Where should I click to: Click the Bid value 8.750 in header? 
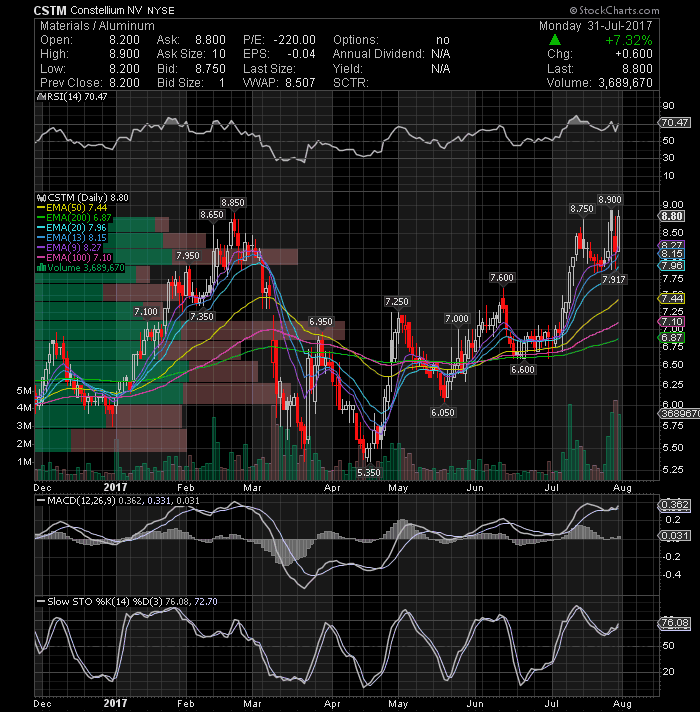210,69
